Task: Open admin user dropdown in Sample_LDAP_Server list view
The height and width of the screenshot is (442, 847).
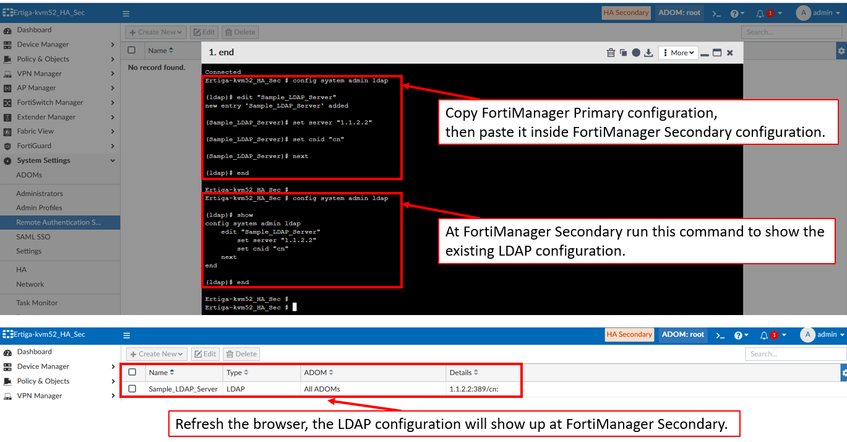Action: 823,335
